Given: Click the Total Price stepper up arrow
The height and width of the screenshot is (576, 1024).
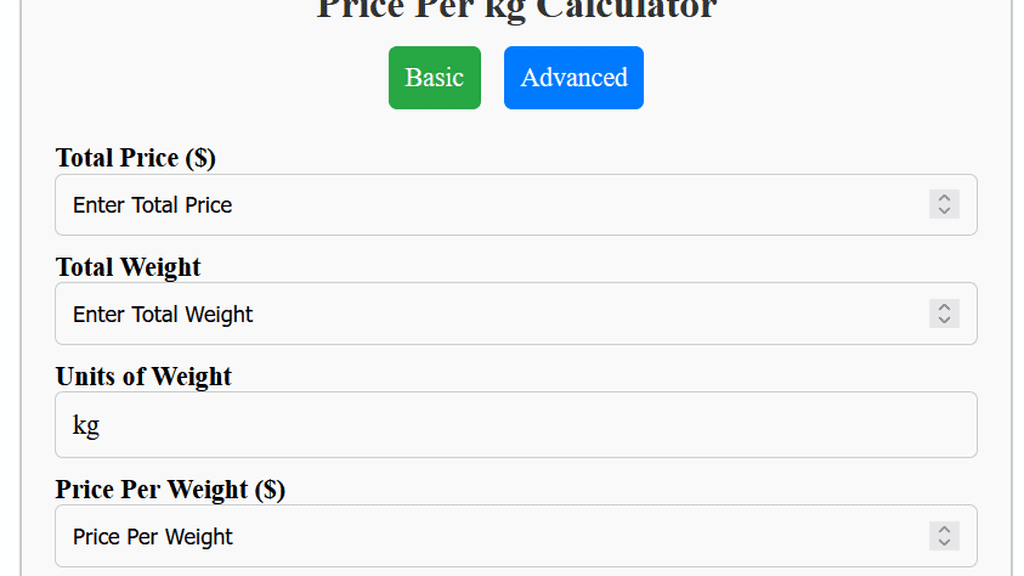Looking at the screenshot, I should (944, 199).
